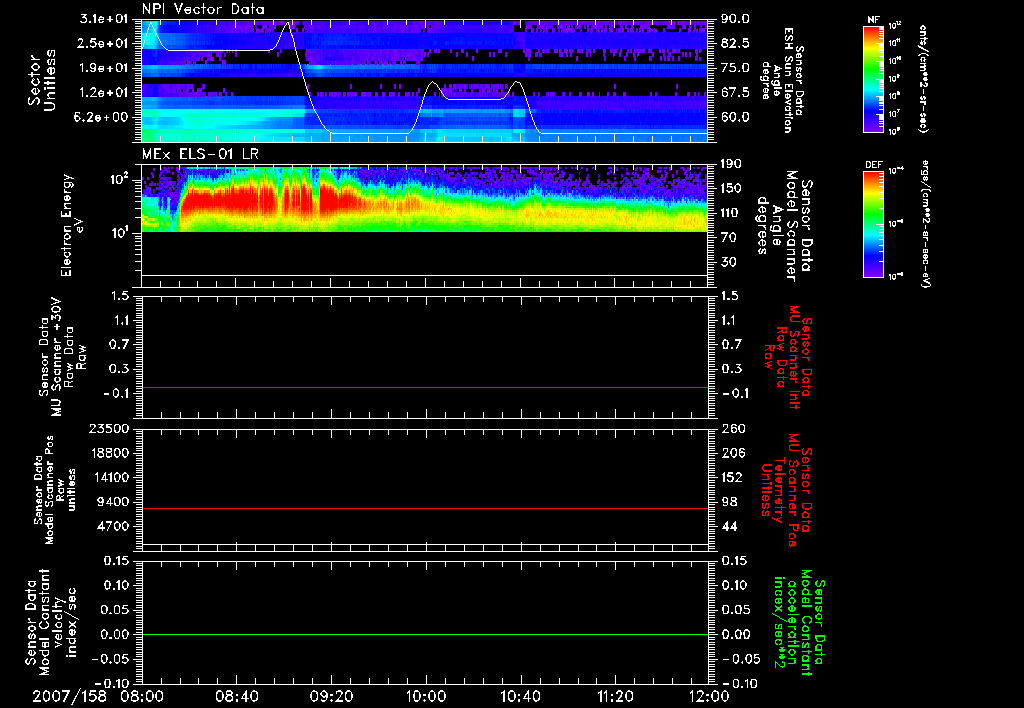Click the "MU Scanner +30V Raw Data" axis label
This screenshot has height=708, width=1024.
point(63,357)
